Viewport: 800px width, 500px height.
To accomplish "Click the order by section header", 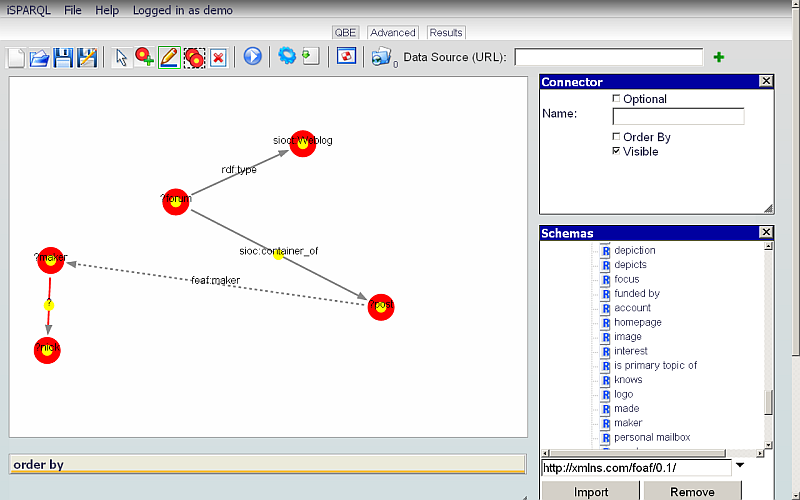I will point(267,464).
